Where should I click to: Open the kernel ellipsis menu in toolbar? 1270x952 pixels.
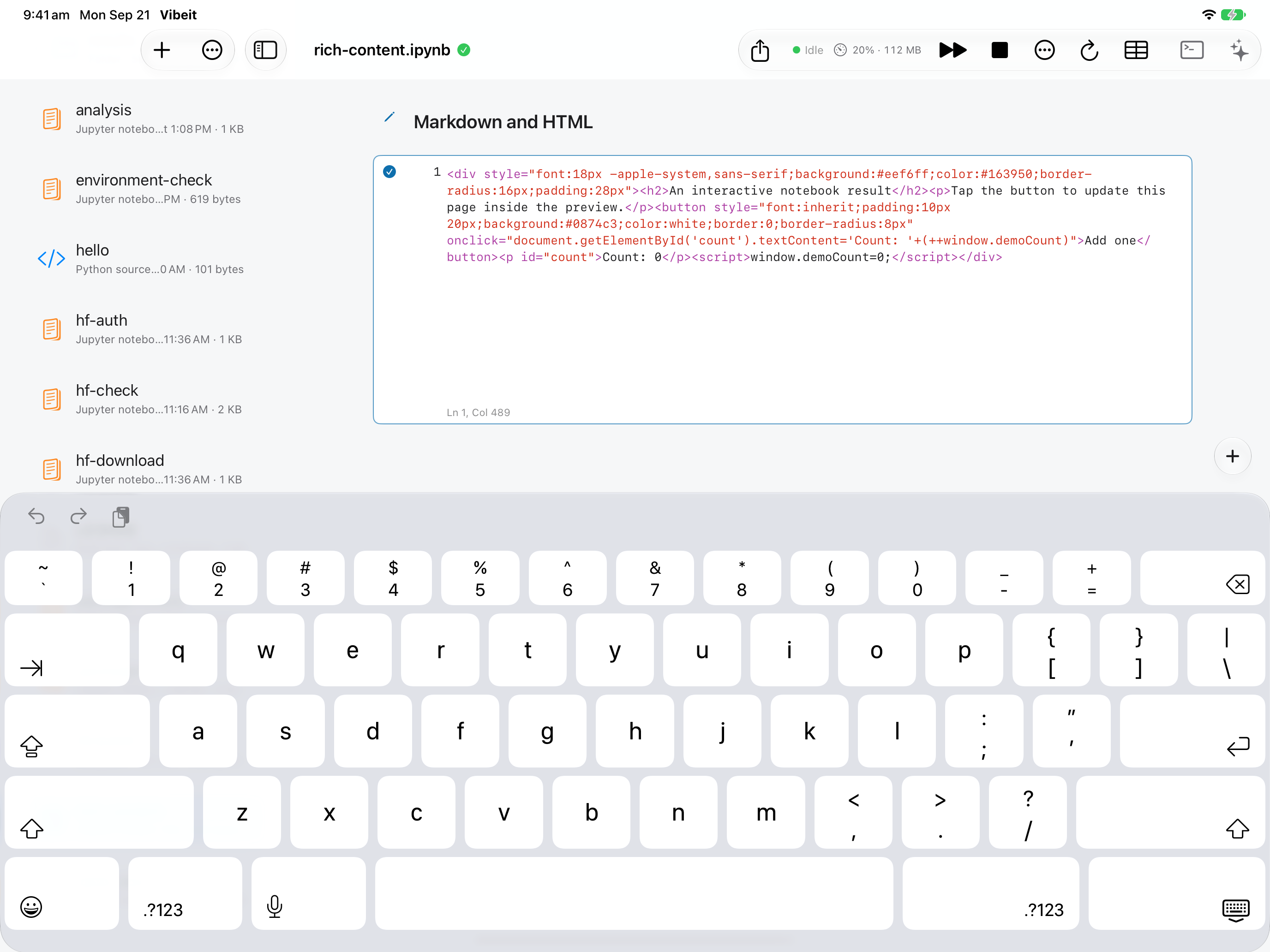point(1044,50)
